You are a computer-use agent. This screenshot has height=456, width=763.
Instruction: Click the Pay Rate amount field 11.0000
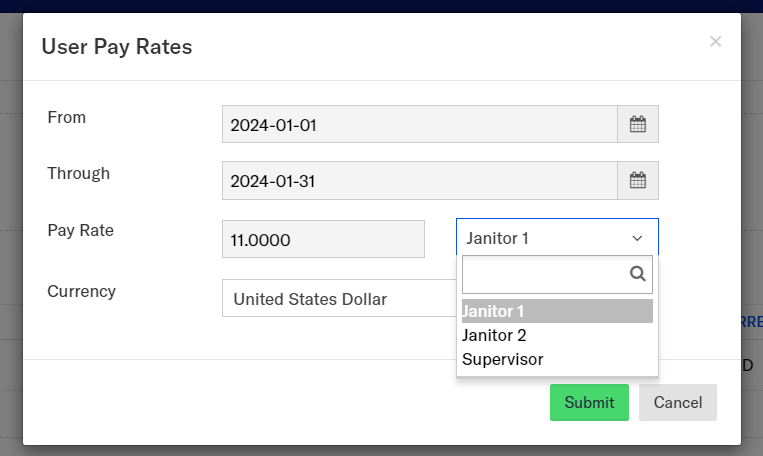coord(323,240)
